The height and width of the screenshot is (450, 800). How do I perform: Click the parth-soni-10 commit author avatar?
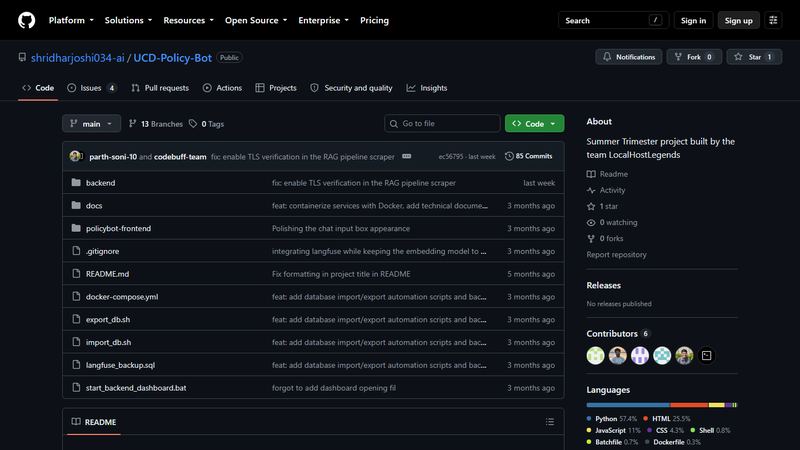point(75,156)
